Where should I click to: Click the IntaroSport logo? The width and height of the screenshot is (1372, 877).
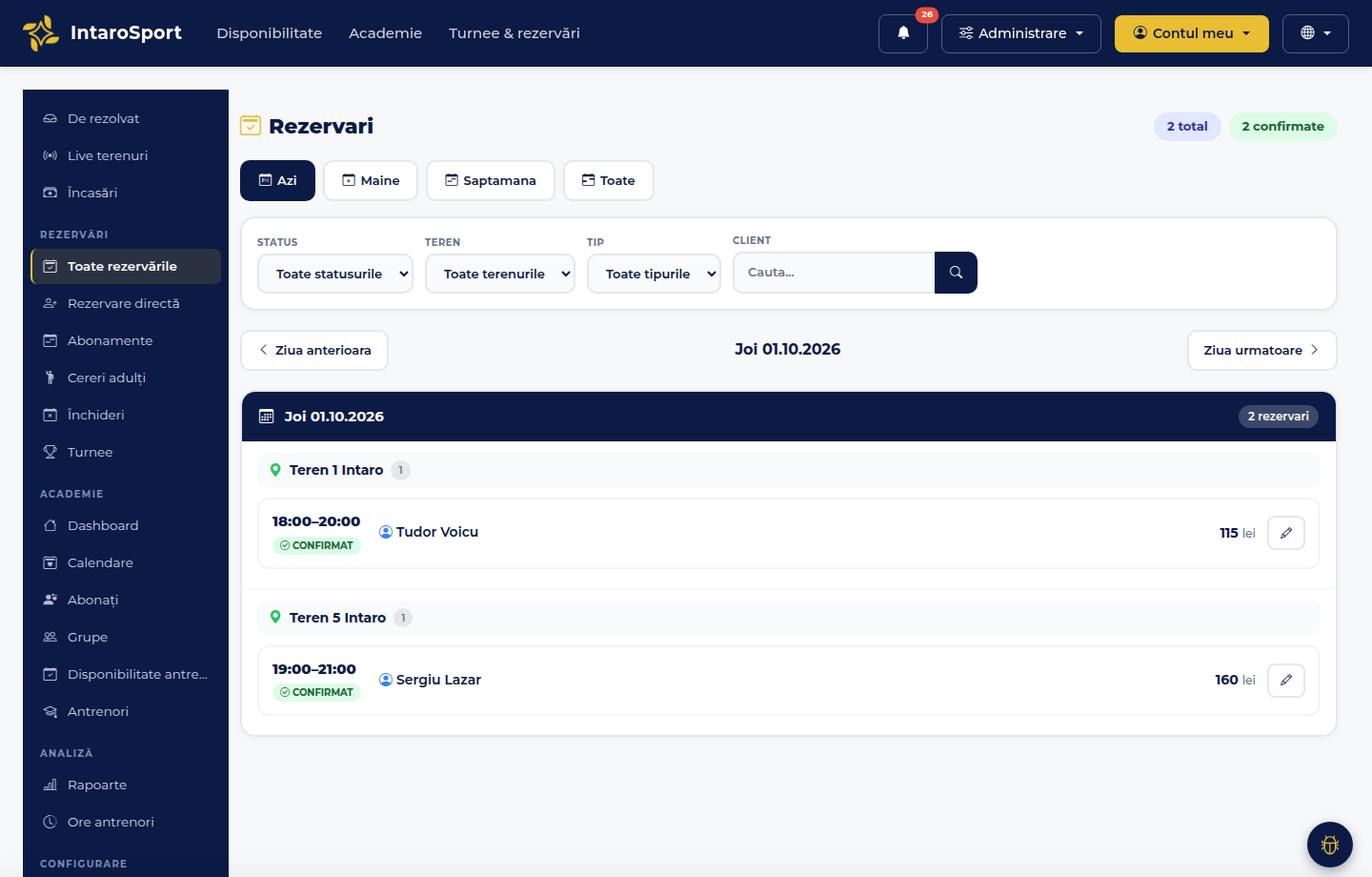[x=102, y=33]
